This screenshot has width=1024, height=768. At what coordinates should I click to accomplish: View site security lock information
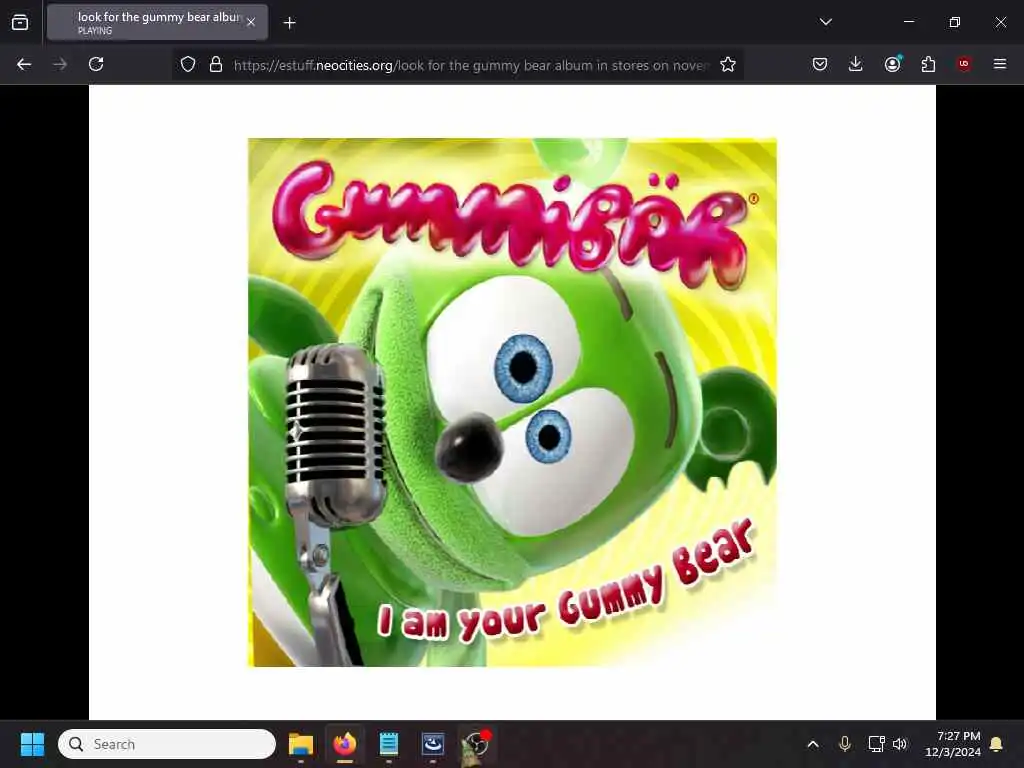216,64
